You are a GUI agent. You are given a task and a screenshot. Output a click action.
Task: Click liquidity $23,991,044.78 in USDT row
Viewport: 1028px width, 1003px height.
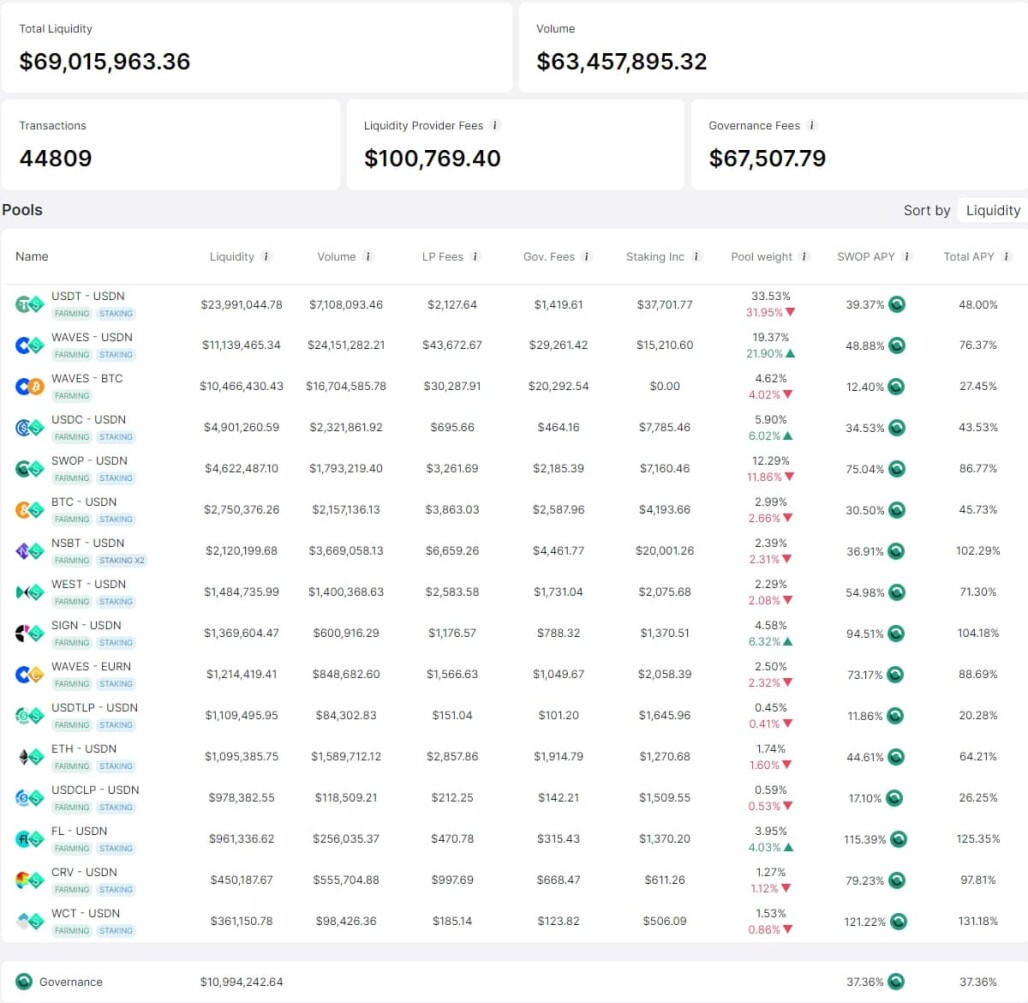click(241, 304)
